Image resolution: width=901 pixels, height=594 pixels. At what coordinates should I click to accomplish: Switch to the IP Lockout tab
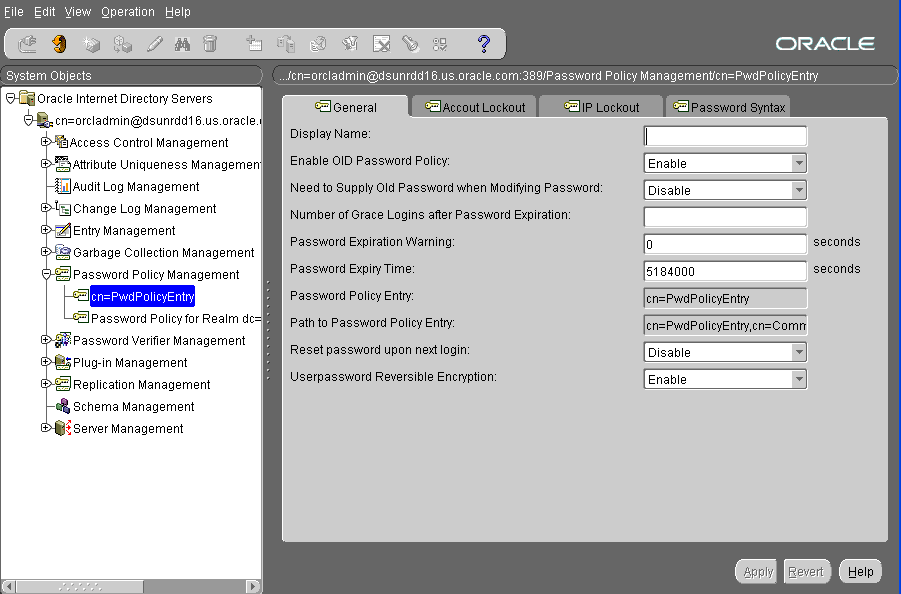[x=601, y=107]
